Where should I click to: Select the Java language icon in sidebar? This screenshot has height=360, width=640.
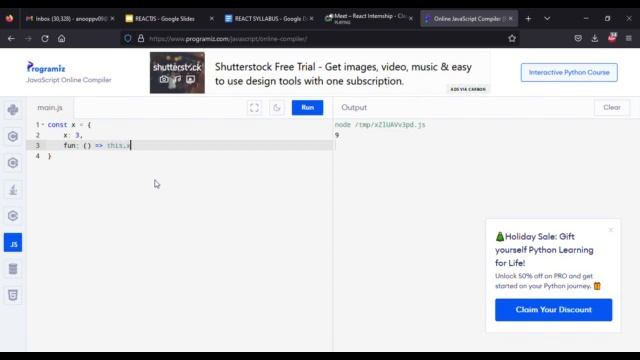[13, 189]
